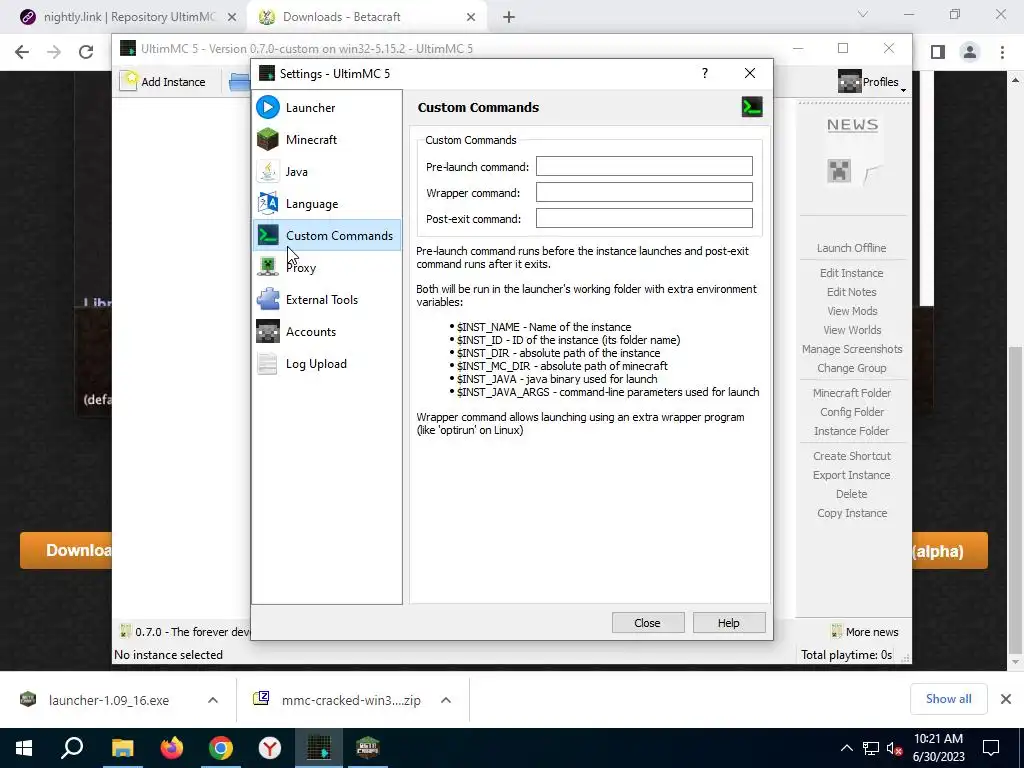Focus the Post-exit command field
The height and width of the screenshot is (768, 1024).
tap(644, 219)
